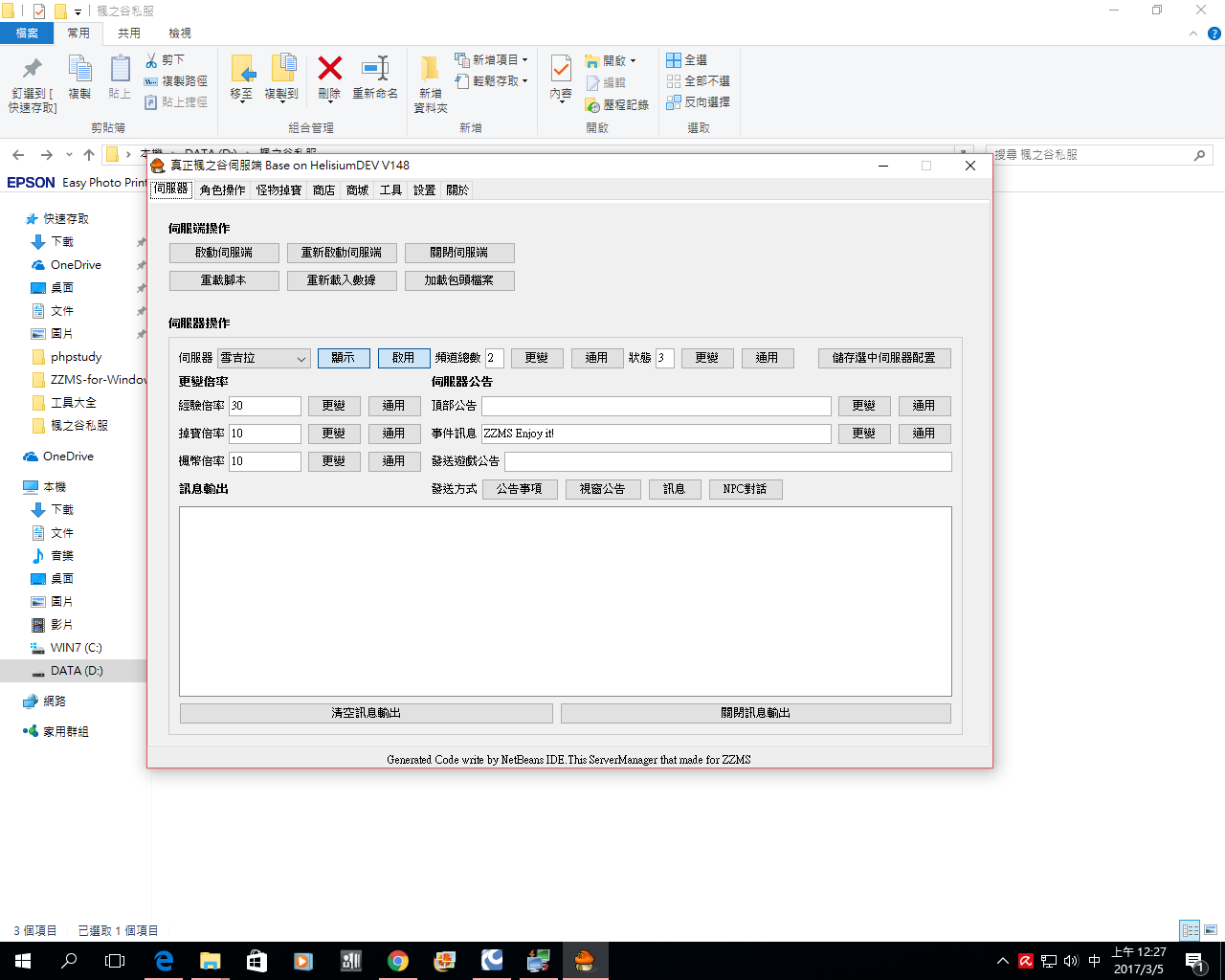This screenshot has height=980, width=1225.
Task: Open the server (伺服器) selection combo box
Action: [264, 358]
